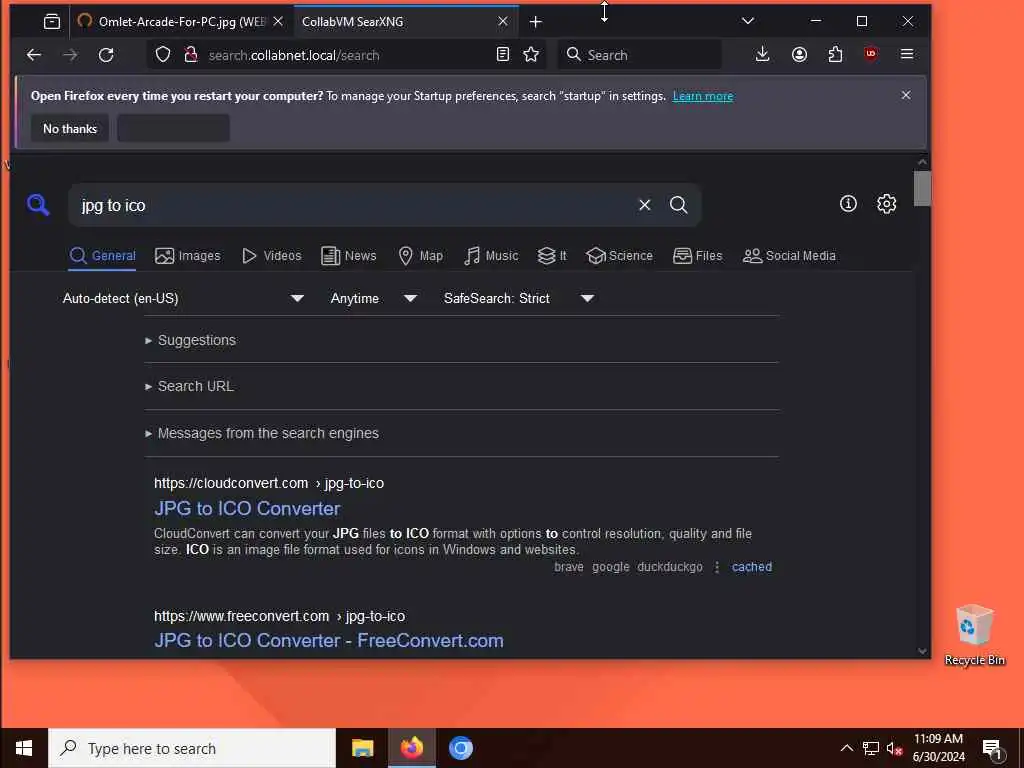The width and height of the screenshot is (1024, 768).
Task: Switch to Science category
Action: click(x=619, y=255)
